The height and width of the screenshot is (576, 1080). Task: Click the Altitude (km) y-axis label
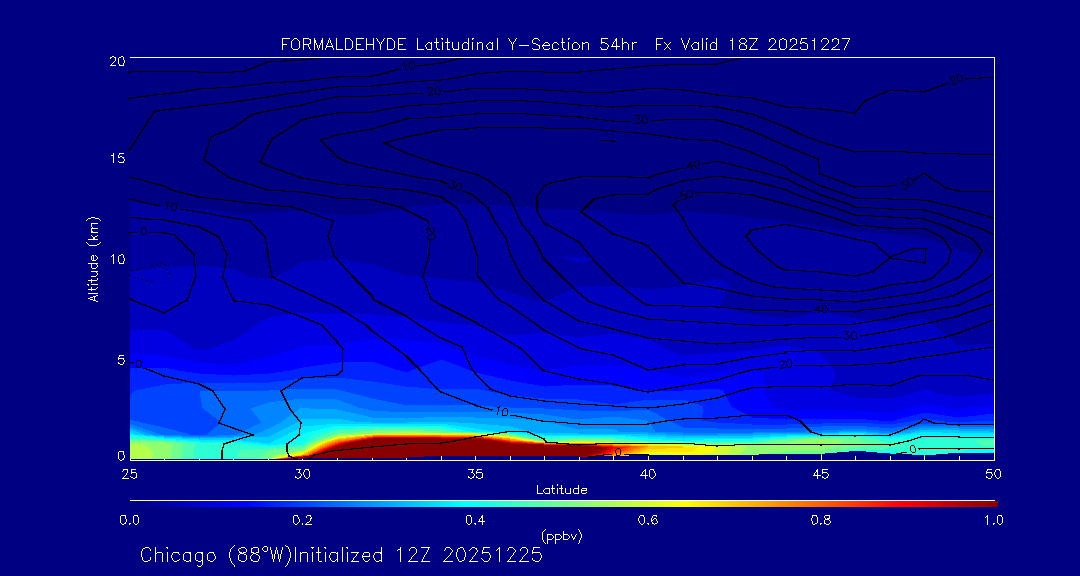[93, 259]
